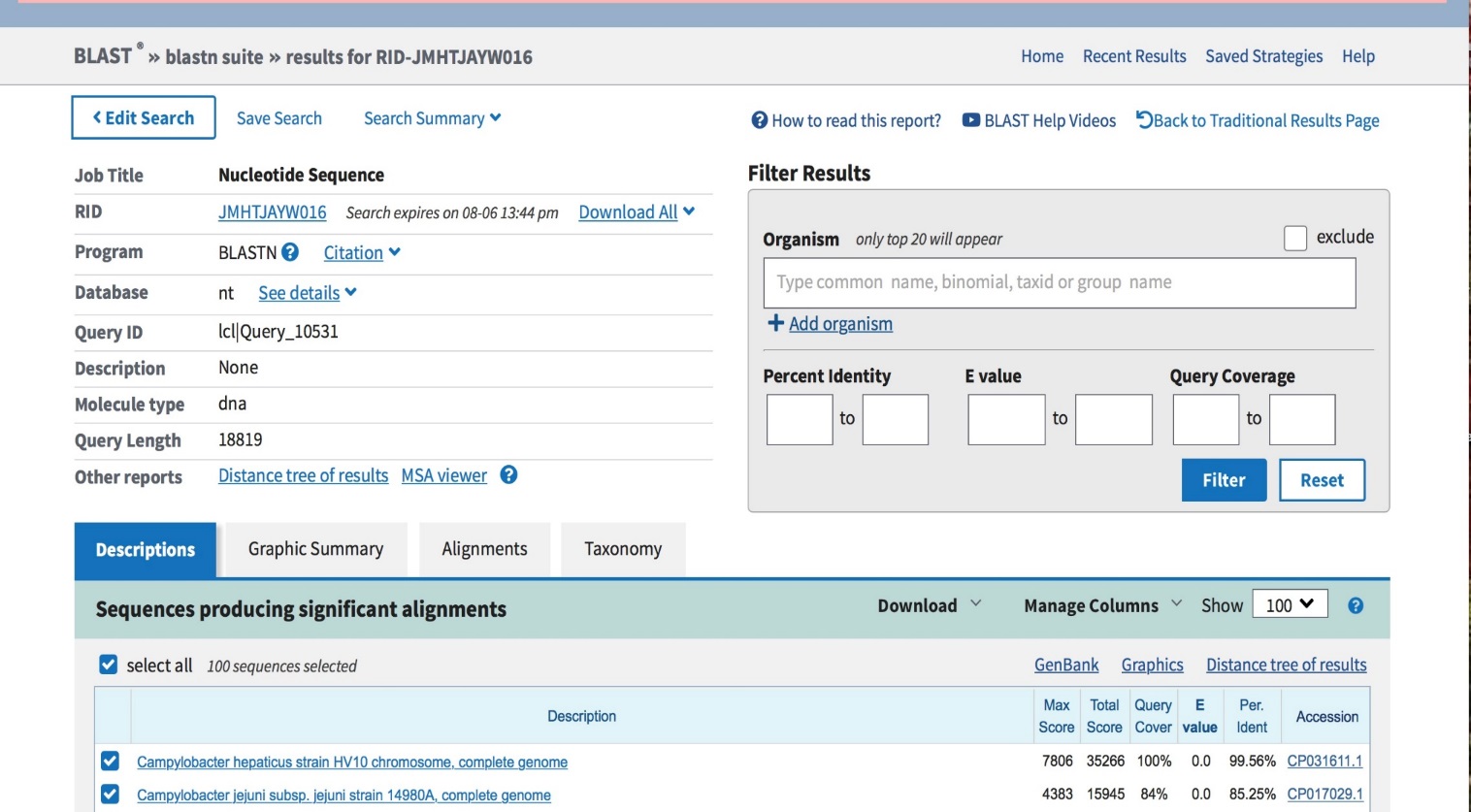Open accession link CP031611.1
Viewport: 1471px width, 812px height.
tap(1324, 762)
